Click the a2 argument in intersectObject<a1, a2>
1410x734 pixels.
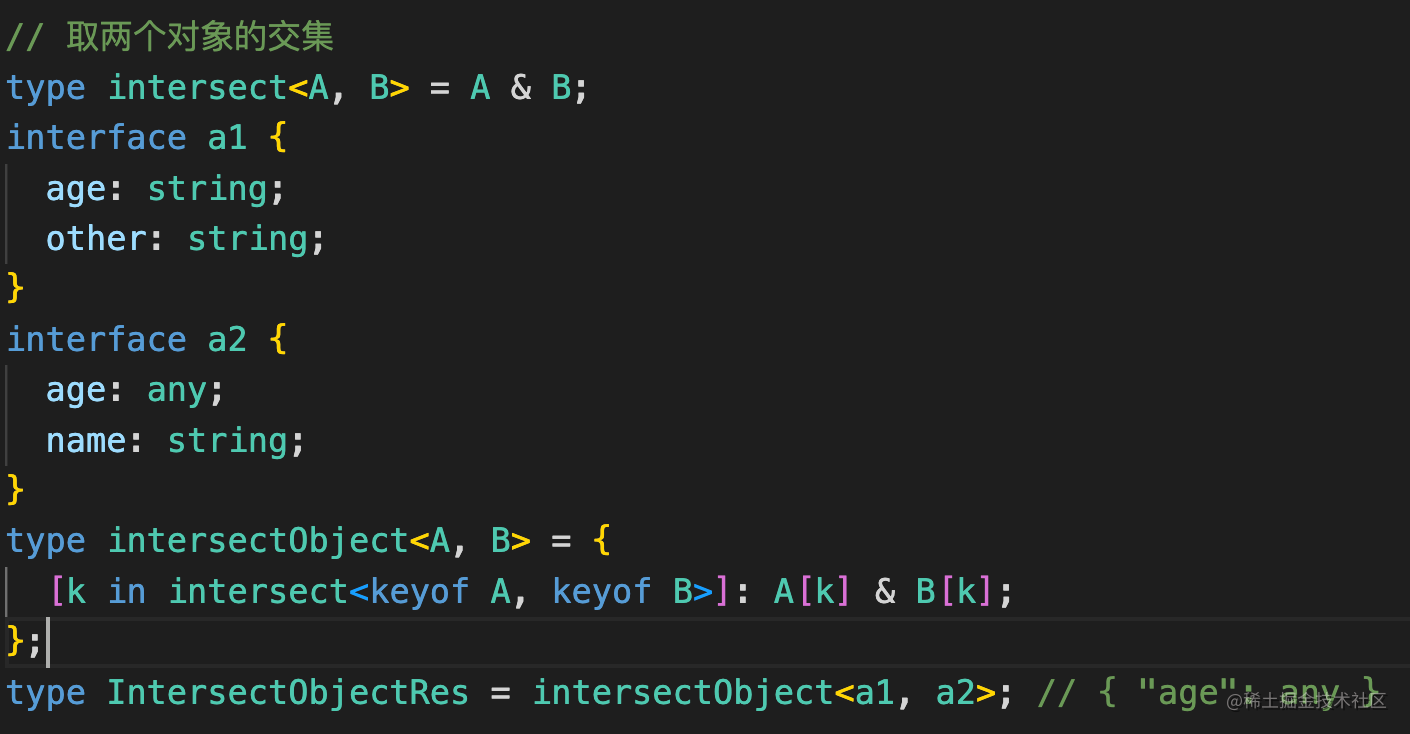point(955,693)
